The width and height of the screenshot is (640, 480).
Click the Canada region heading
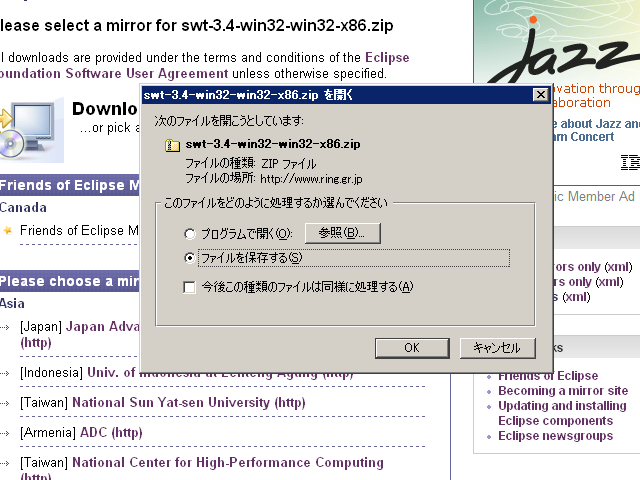pyautogui.click(x=23, y=207)
